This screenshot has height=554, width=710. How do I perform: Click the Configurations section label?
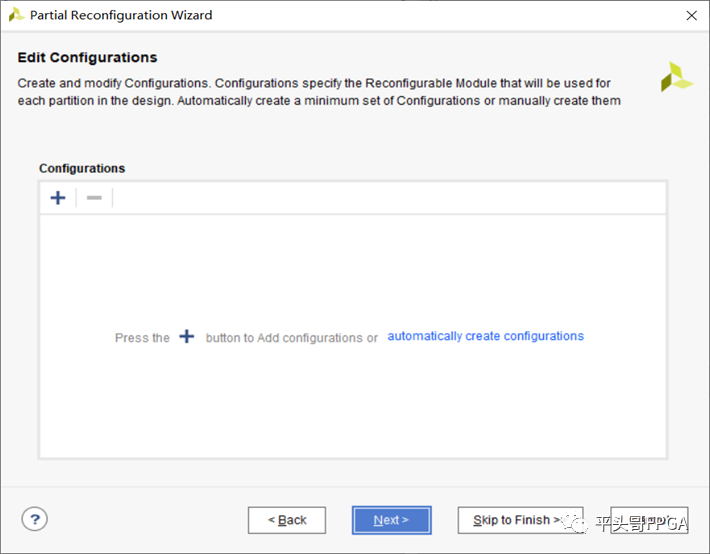[82, 168]
